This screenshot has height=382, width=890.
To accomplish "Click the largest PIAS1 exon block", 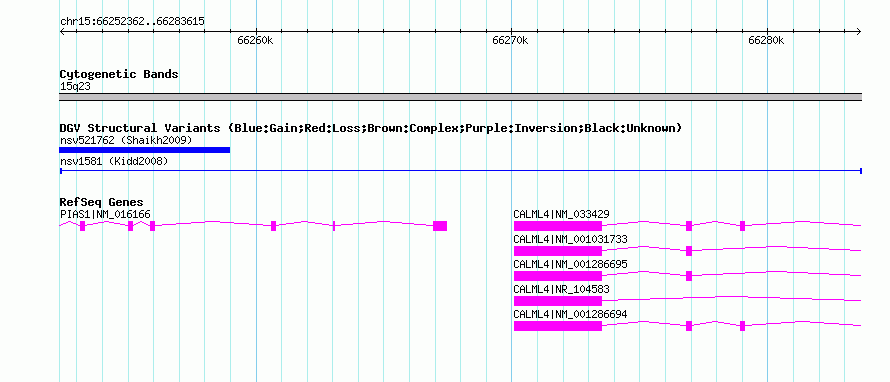I will pos(440,226).
